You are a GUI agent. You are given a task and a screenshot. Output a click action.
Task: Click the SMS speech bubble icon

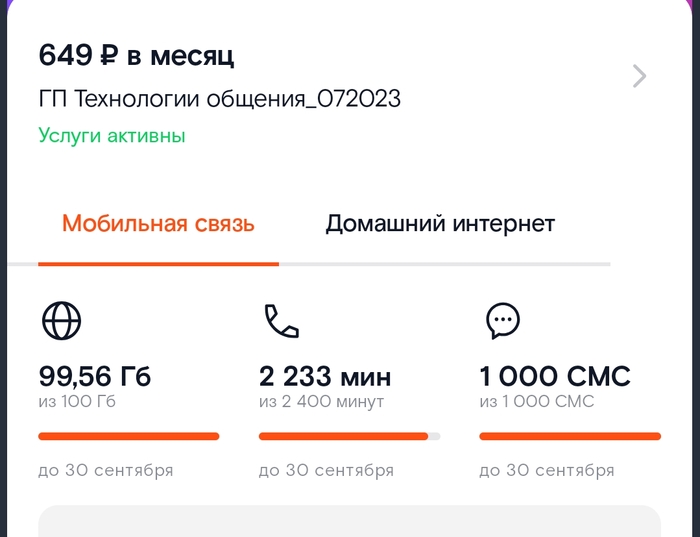click(x=502, y=320)
